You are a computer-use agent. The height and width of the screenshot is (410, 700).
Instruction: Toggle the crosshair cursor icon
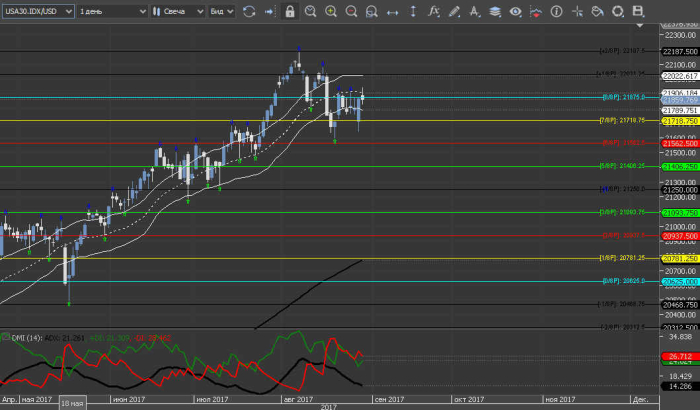tap(577, 12)
